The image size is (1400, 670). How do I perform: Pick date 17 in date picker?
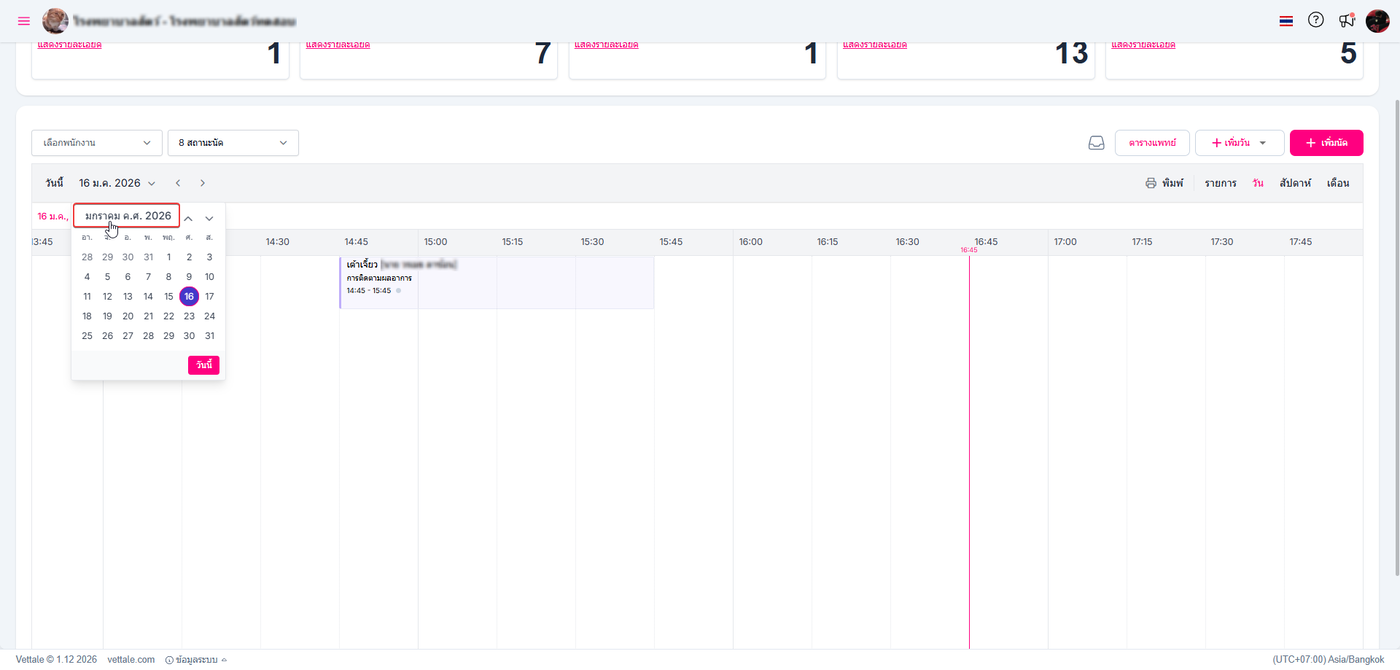click(209, 296)
